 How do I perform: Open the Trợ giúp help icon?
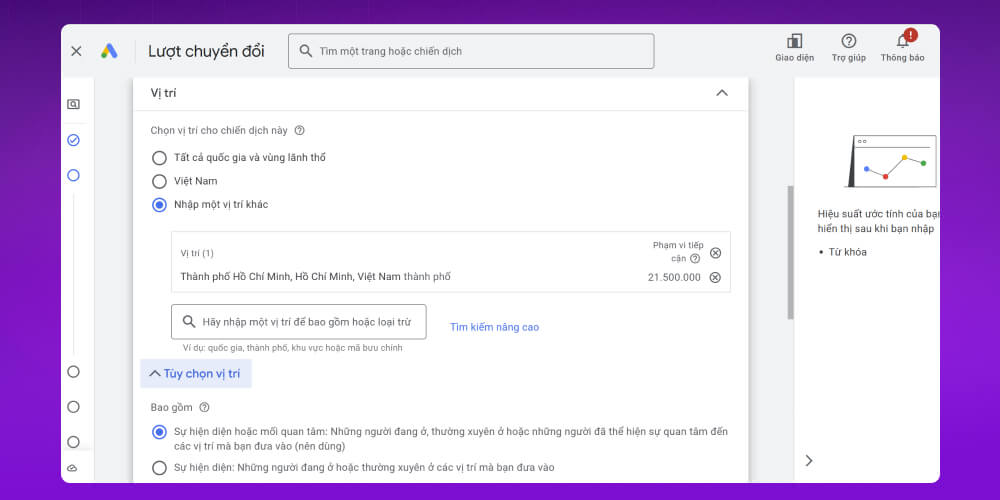(848, 42)
